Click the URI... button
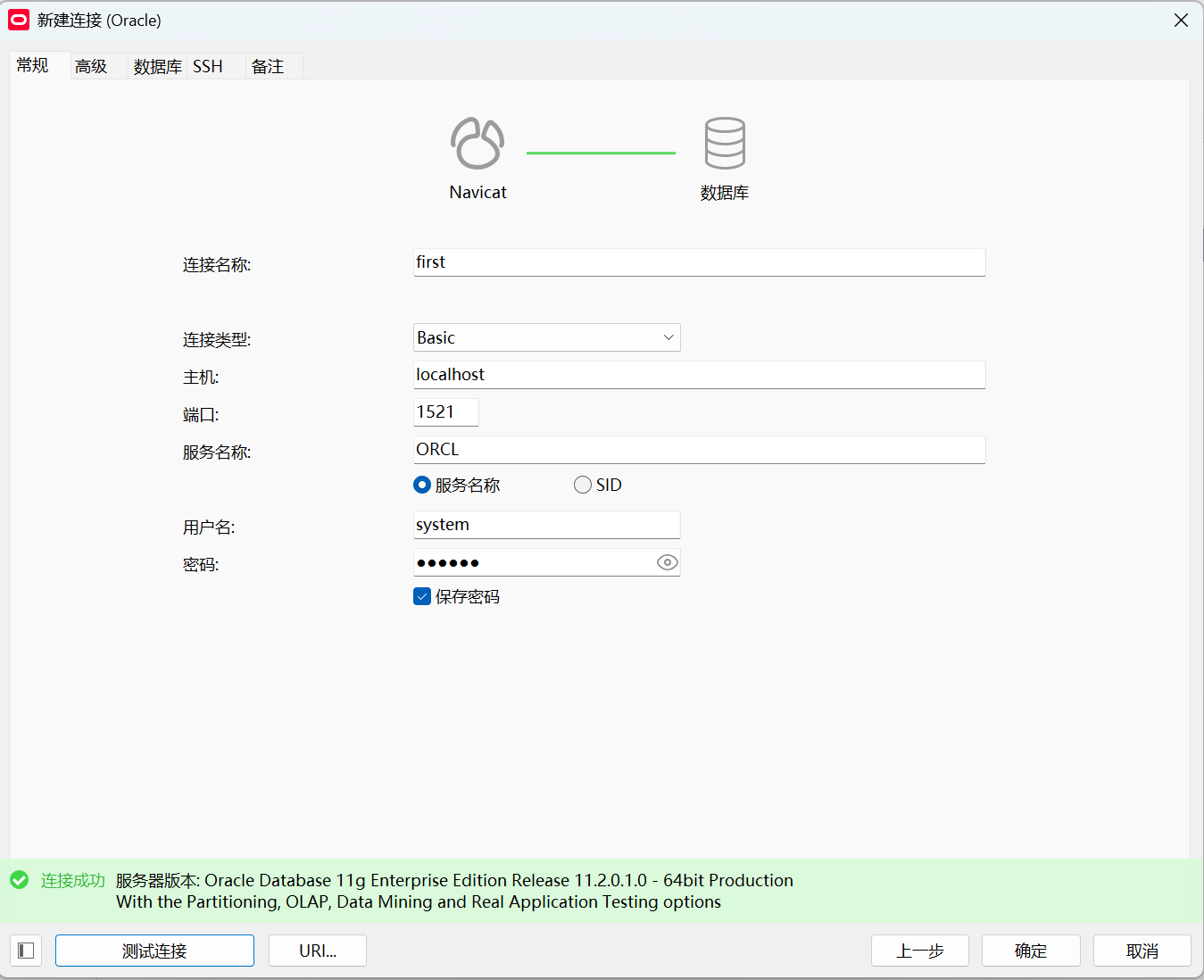 (x=318, y=951)
